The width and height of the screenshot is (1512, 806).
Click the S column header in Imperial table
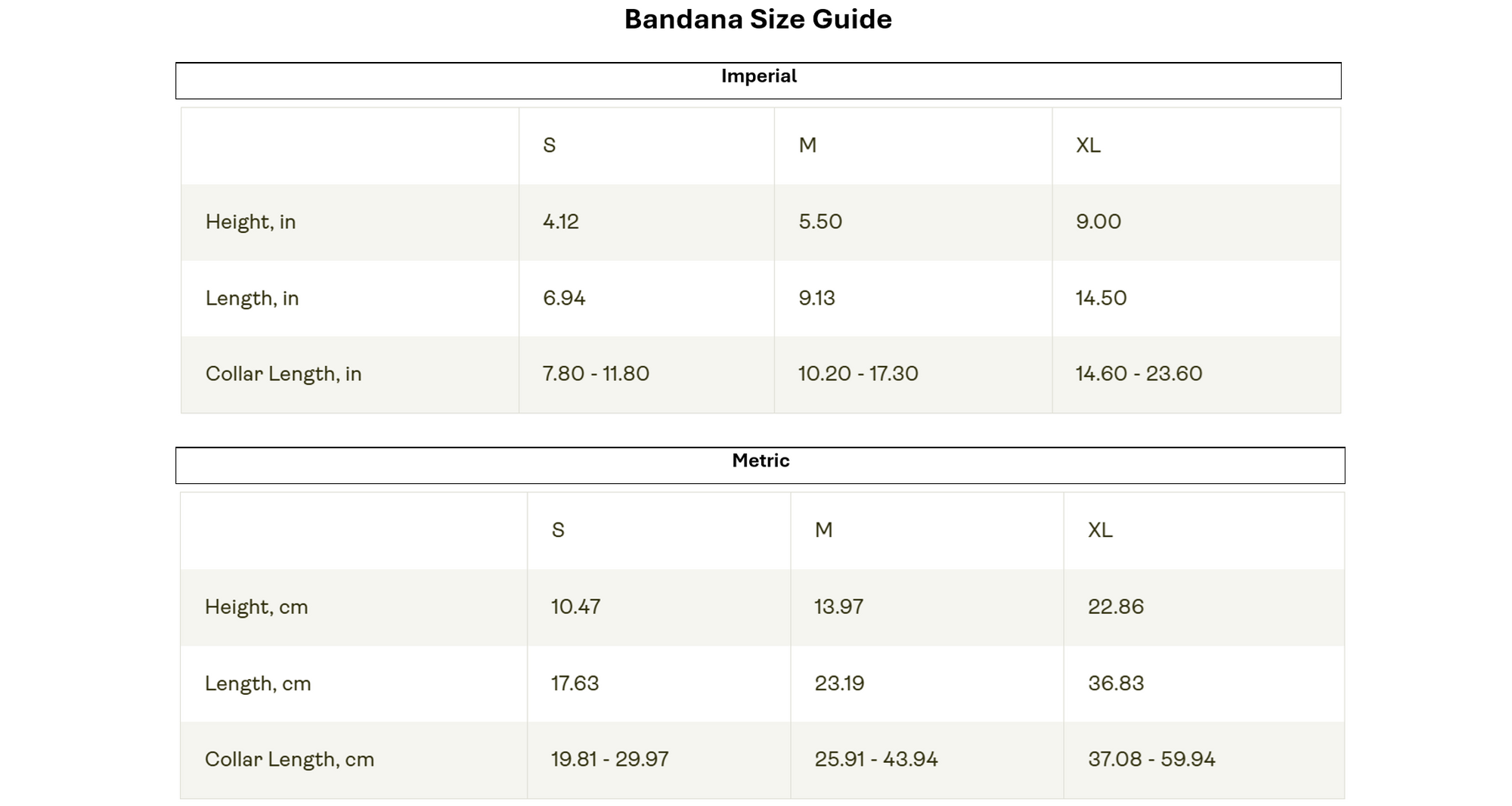550,145
